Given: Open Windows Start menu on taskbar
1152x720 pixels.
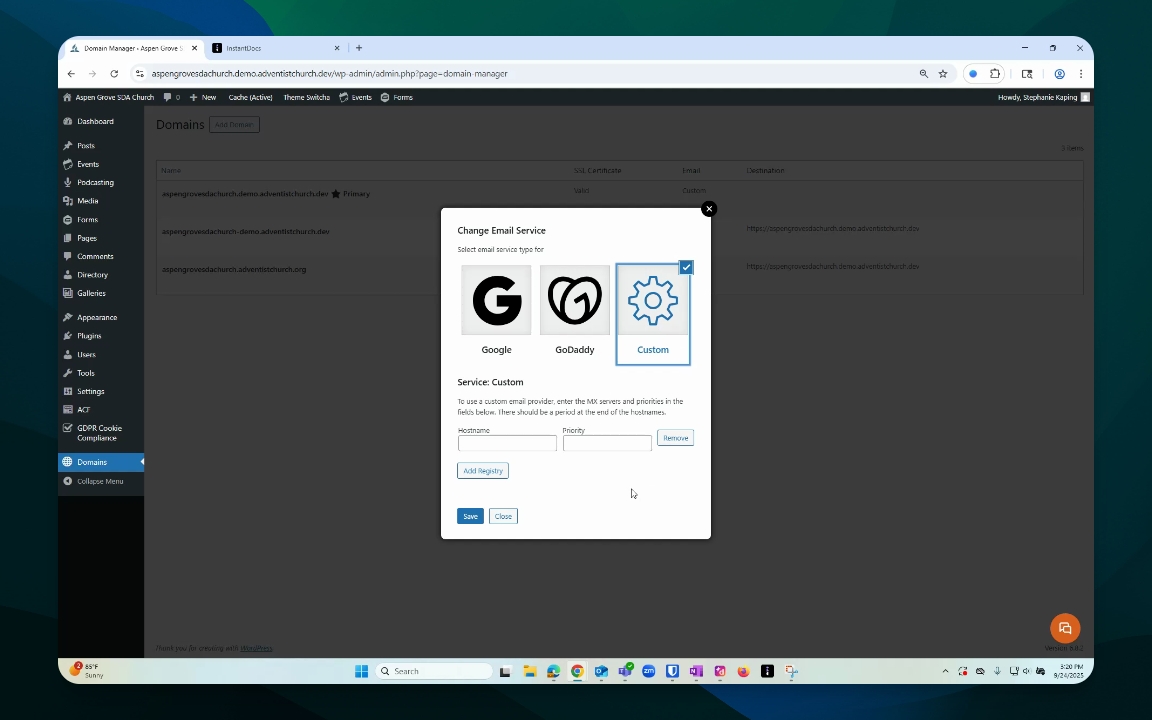Looking at the screenshot, I should [361, 671].
